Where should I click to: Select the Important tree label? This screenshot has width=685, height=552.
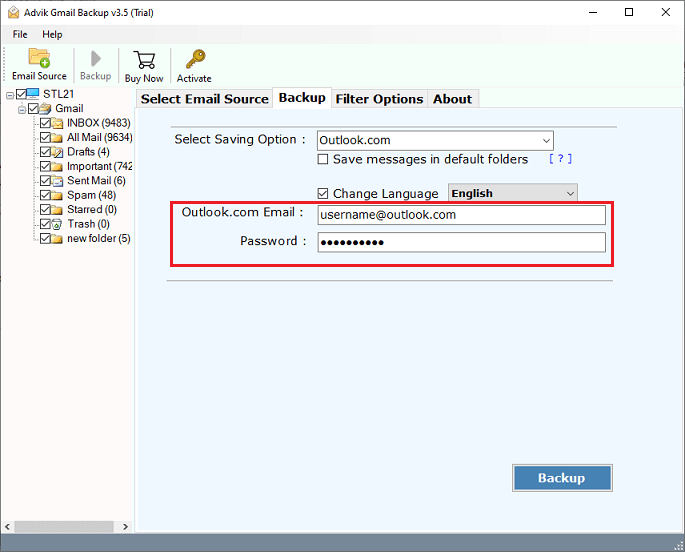(x=100, y=166)
